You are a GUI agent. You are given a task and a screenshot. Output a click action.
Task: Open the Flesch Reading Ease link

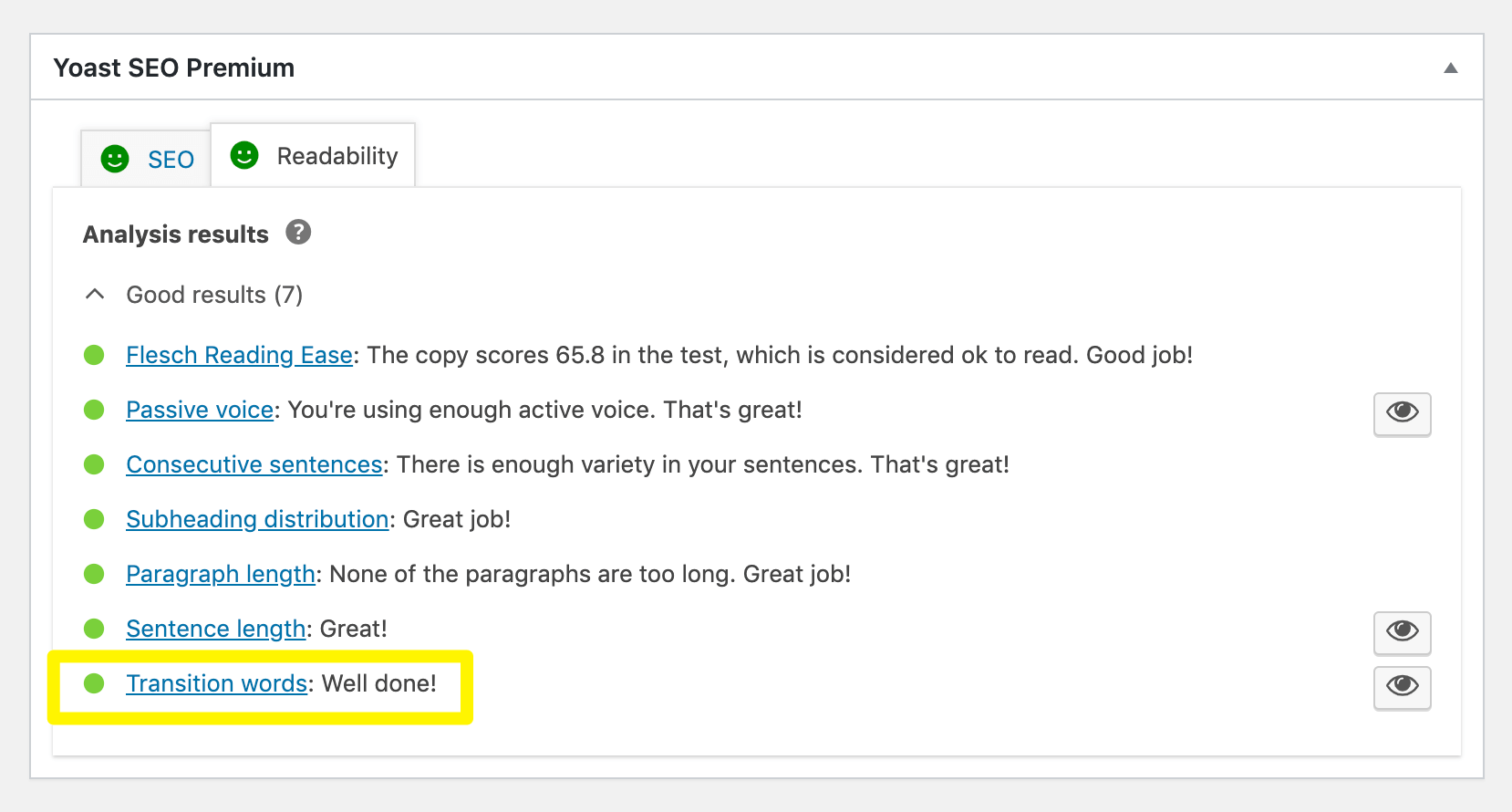click(238, 355)
